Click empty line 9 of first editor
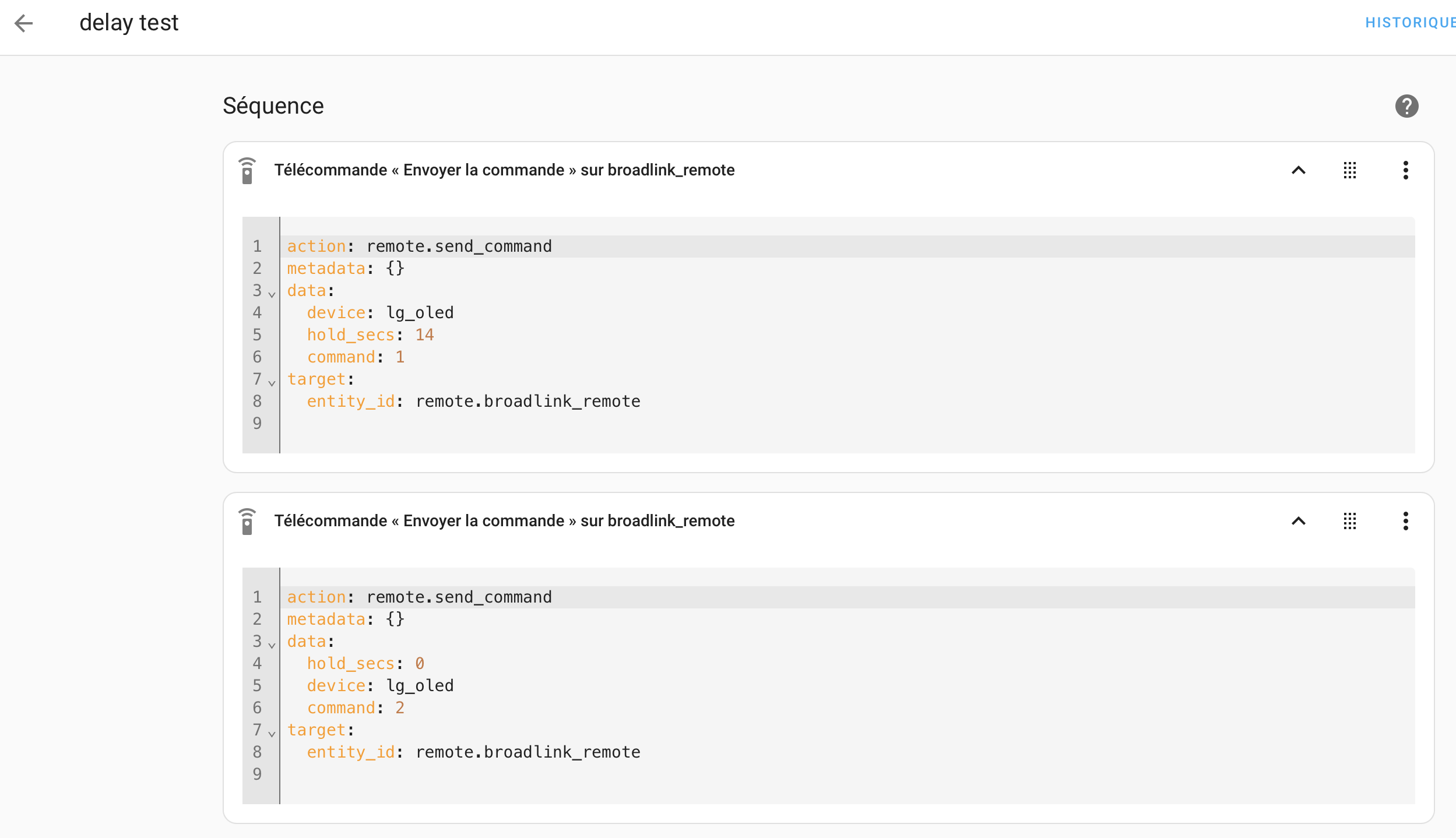Screen dimensions: 1456x838 click(466, 424)
